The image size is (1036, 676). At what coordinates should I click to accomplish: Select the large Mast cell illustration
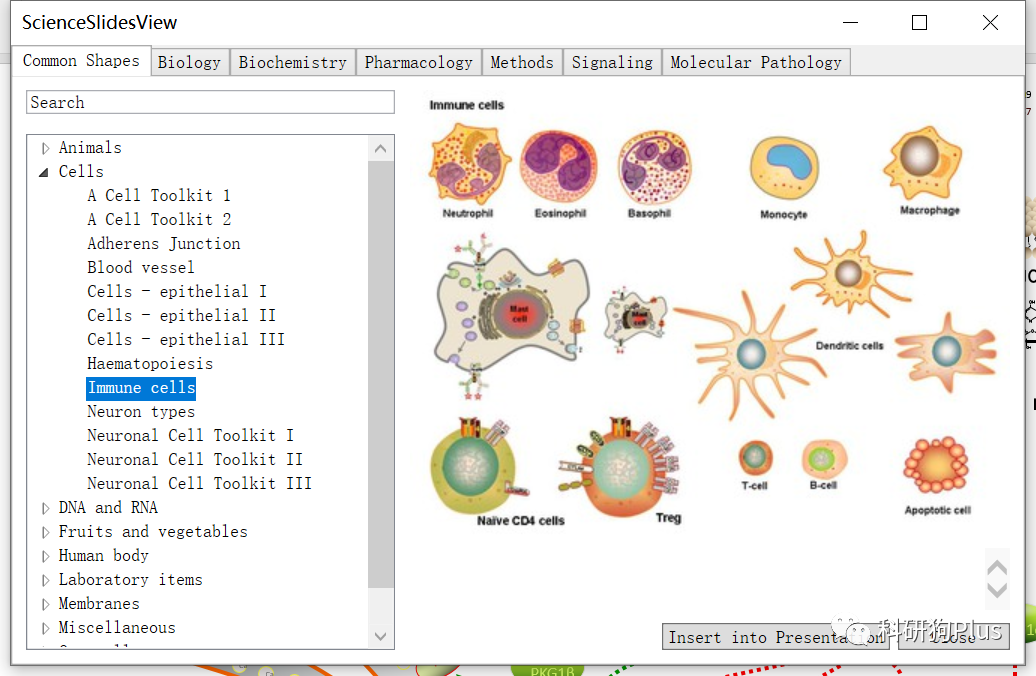511,316
